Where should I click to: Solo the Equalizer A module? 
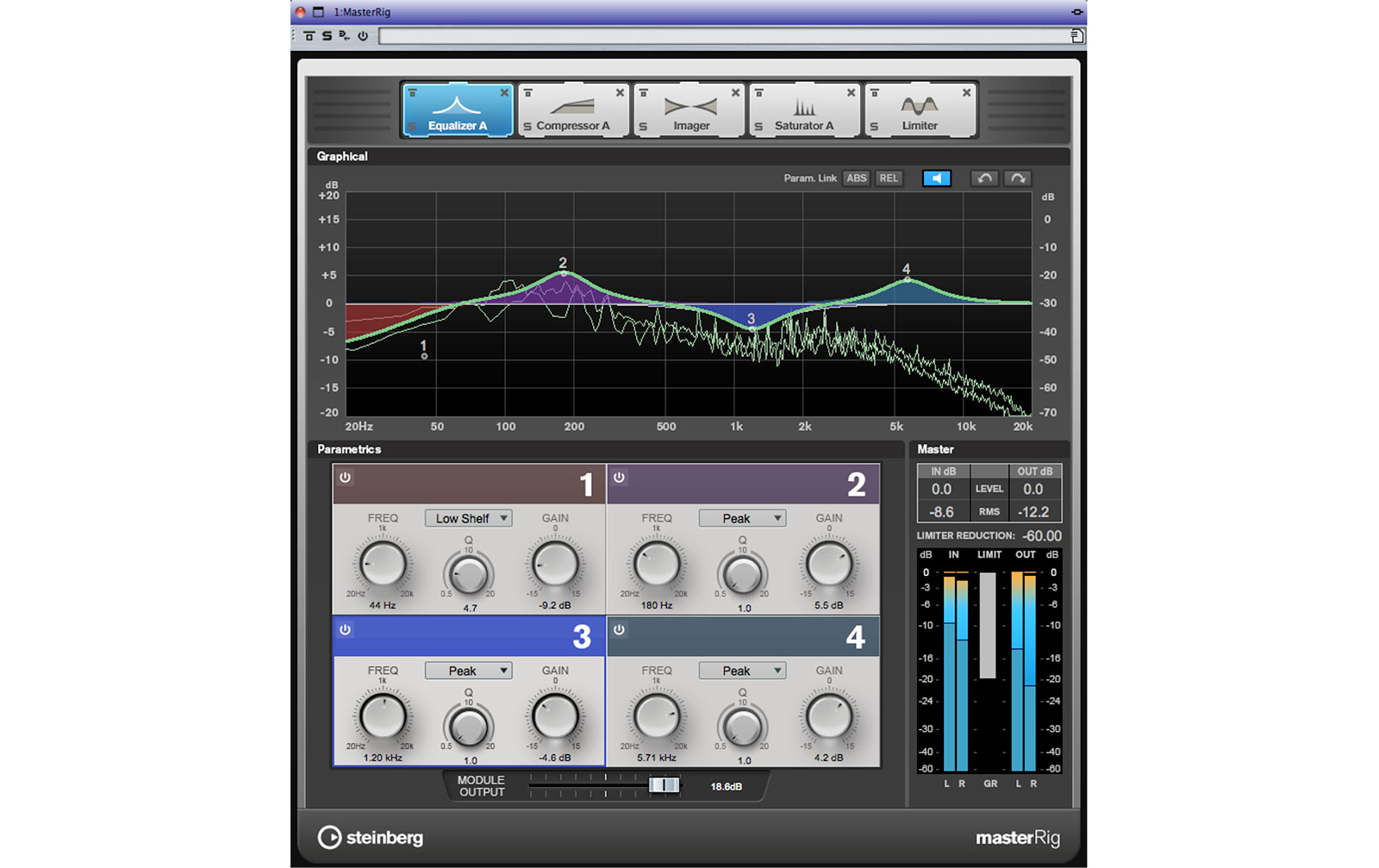pos(412,127)
